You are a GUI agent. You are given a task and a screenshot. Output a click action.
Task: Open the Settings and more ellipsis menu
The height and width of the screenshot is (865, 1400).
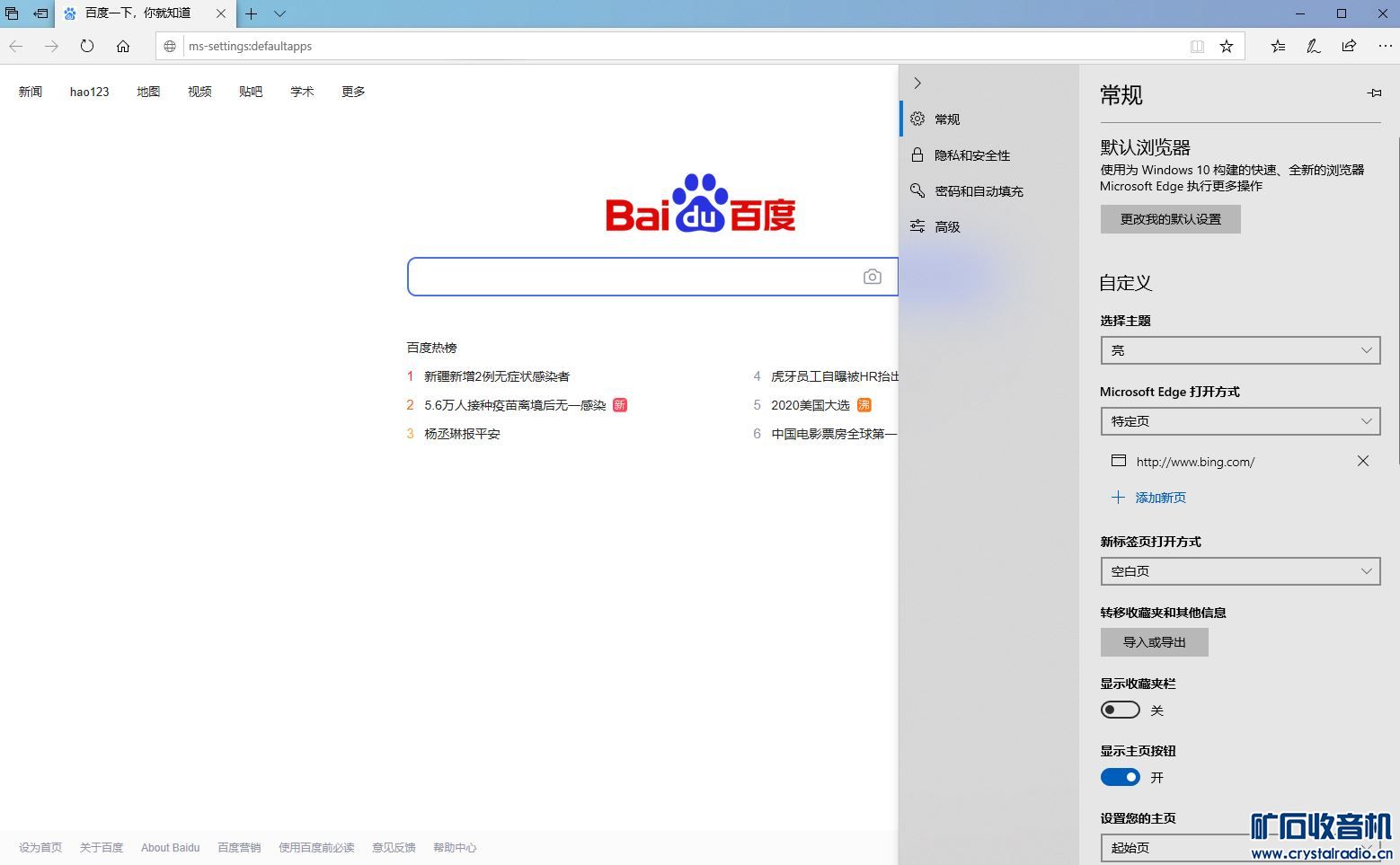point(1385,46)
